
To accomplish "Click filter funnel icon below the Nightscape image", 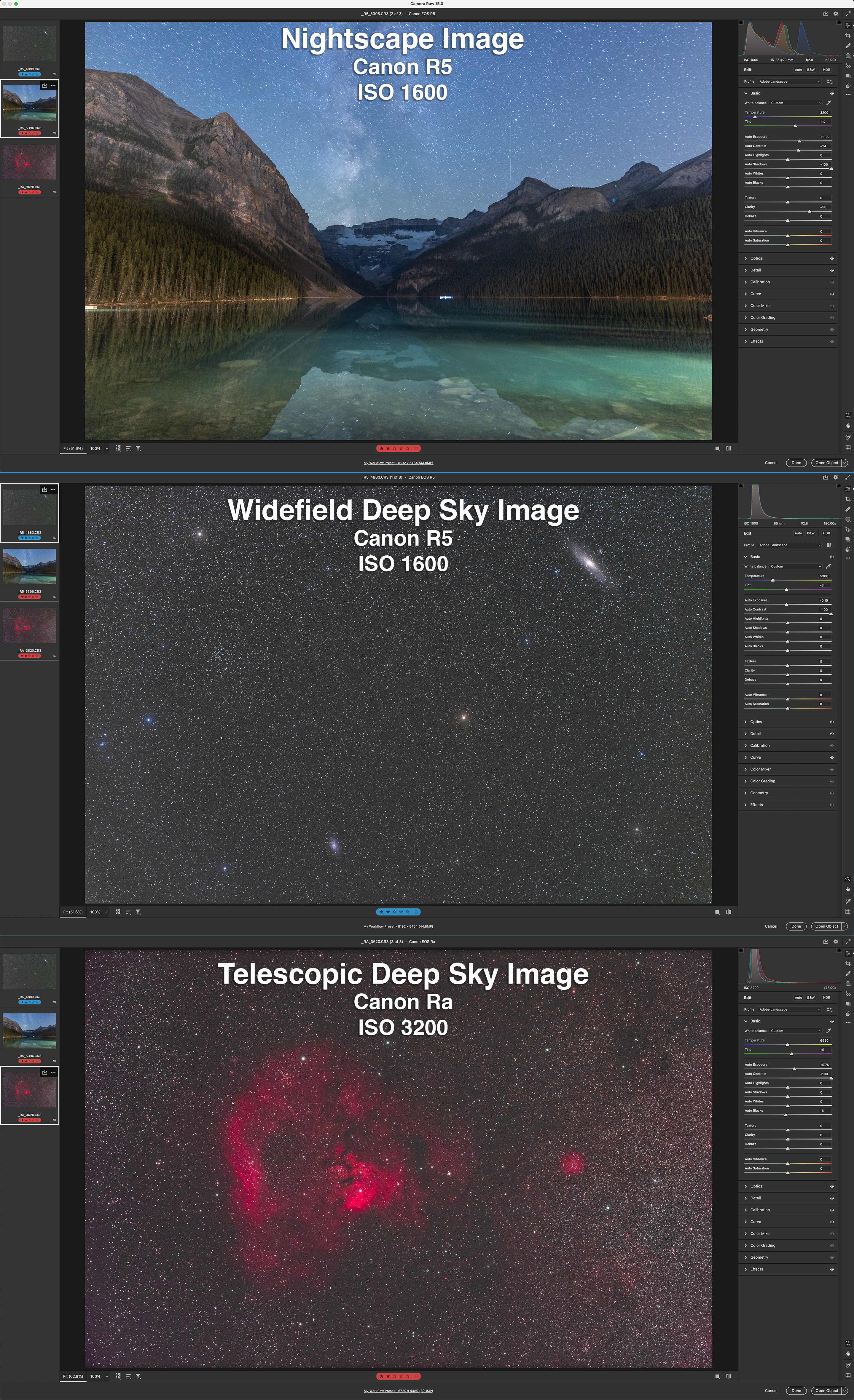I will click(138, 448).
